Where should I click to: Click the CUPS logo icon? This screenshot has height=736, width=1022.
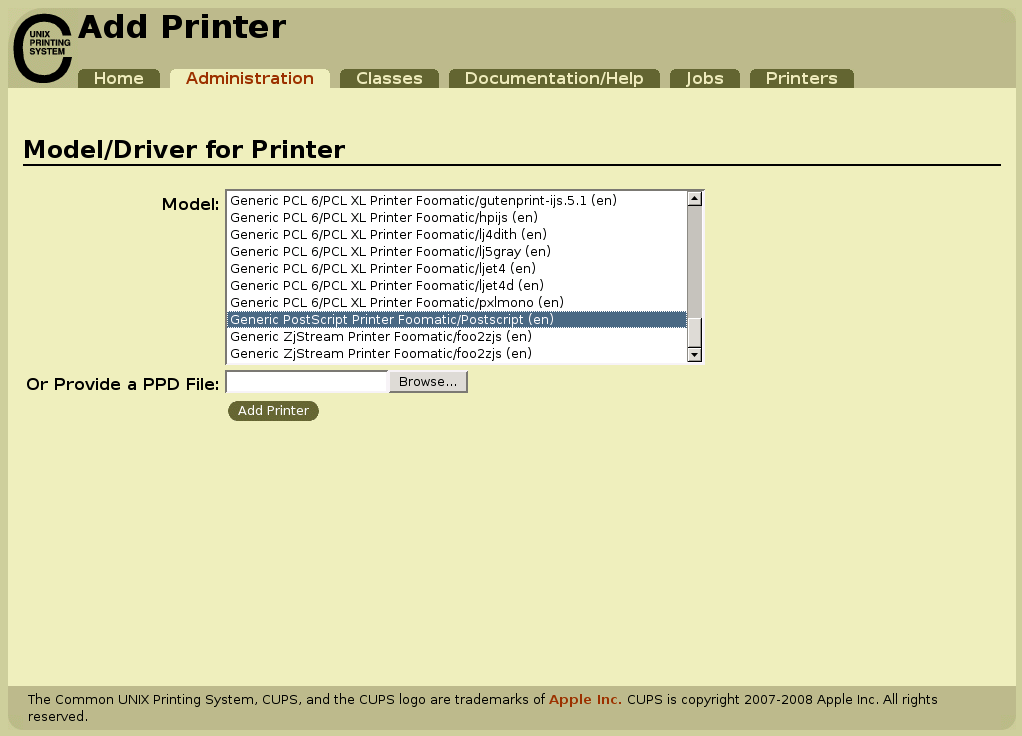click(42, 46)
